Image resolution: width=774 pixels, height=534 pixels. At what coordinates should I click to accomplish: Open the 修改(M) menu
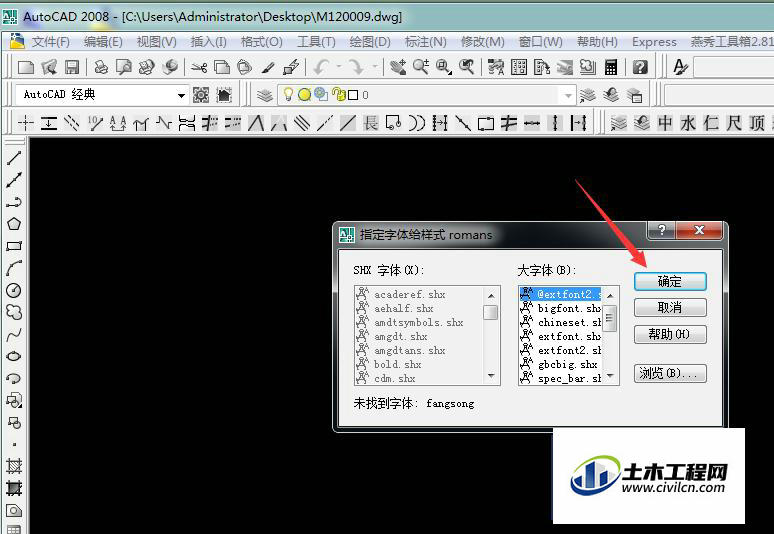482,42
